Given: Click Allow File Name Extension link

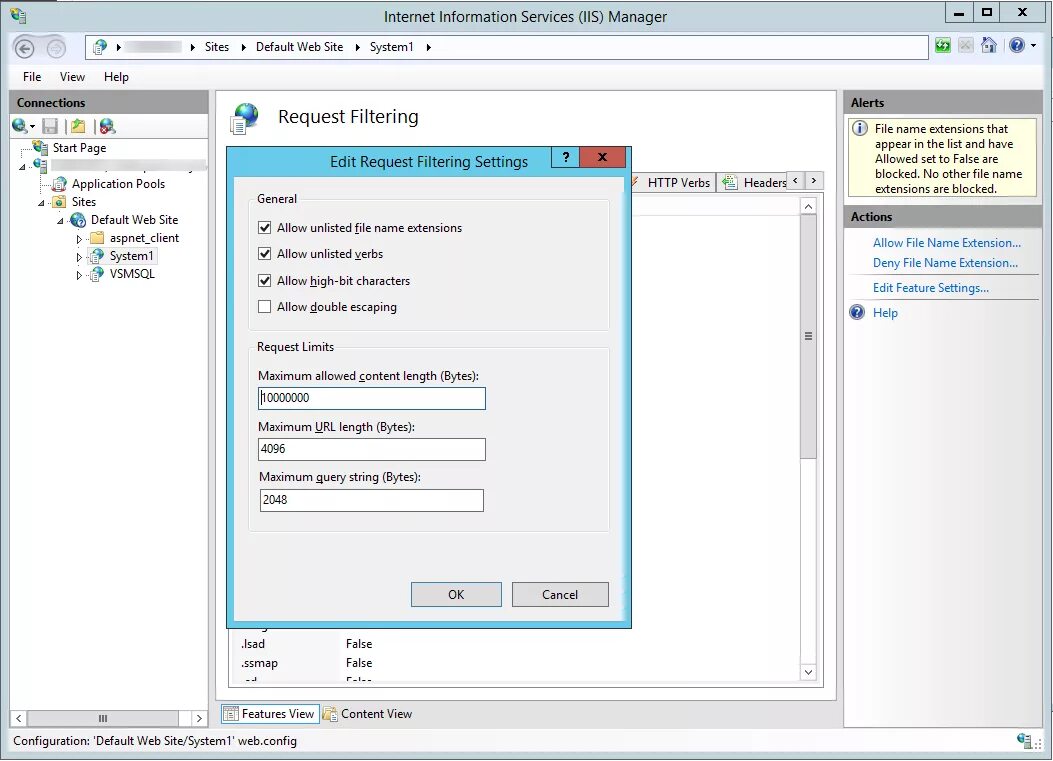Looking at the screenshot, I should click(x=947, y=242).
